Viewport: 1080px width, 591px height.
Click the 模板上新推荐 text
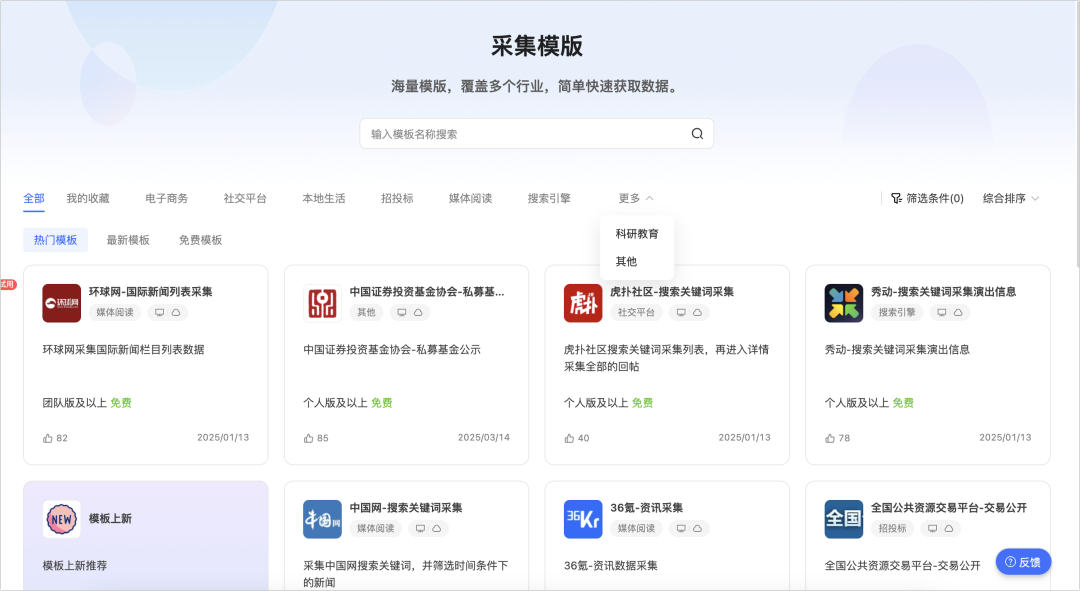74,566
